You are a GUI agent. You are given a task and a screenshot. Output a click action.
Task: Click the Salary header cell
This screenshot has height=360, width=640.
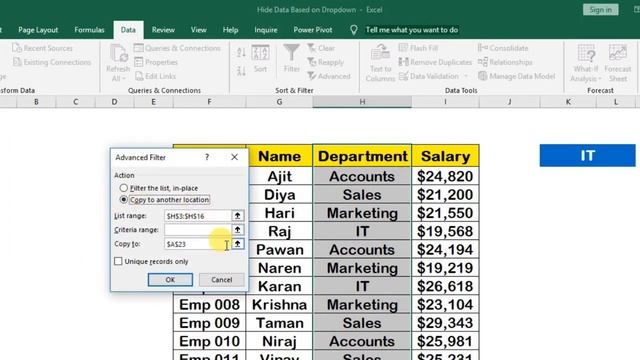pyautogui.click(x=445, y=156)
